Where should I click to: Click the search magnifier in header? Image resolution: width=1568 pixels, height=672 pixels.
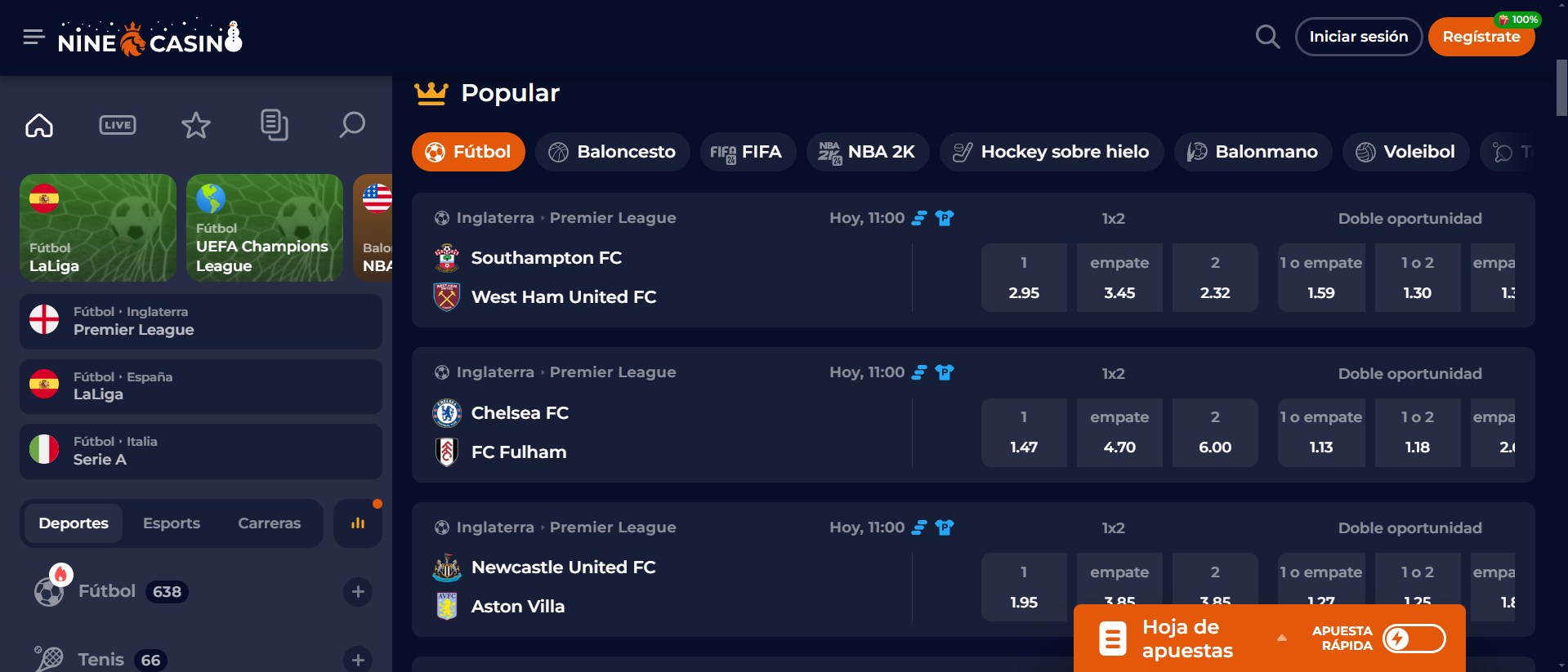click(x=1267, y=37)
